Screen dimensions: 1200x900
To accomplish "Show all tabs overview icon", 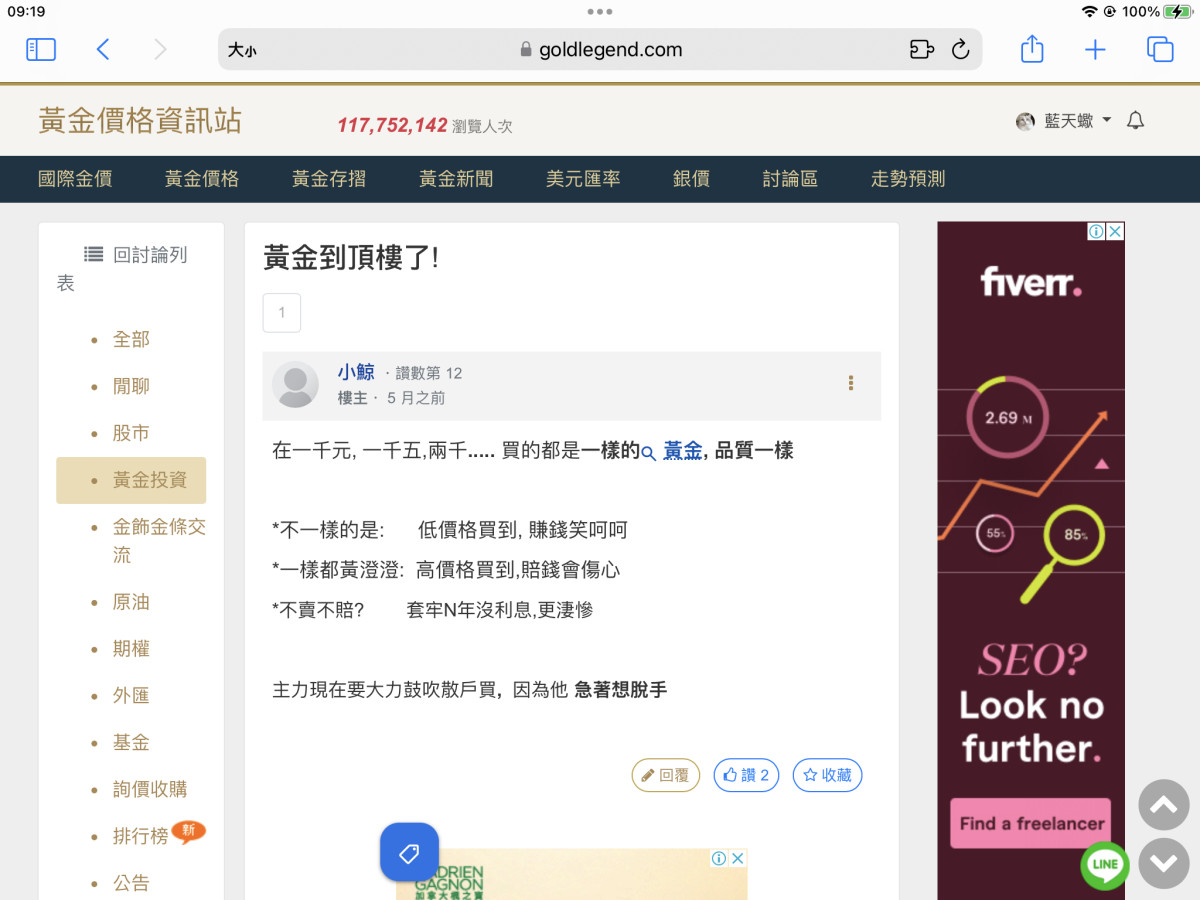I will (1160, 49).
